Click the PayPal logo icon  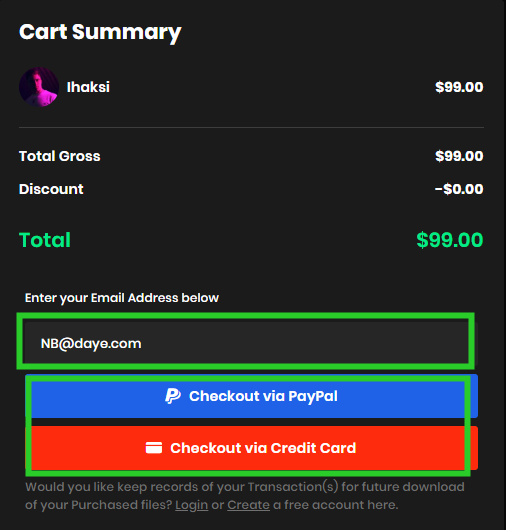173,396
